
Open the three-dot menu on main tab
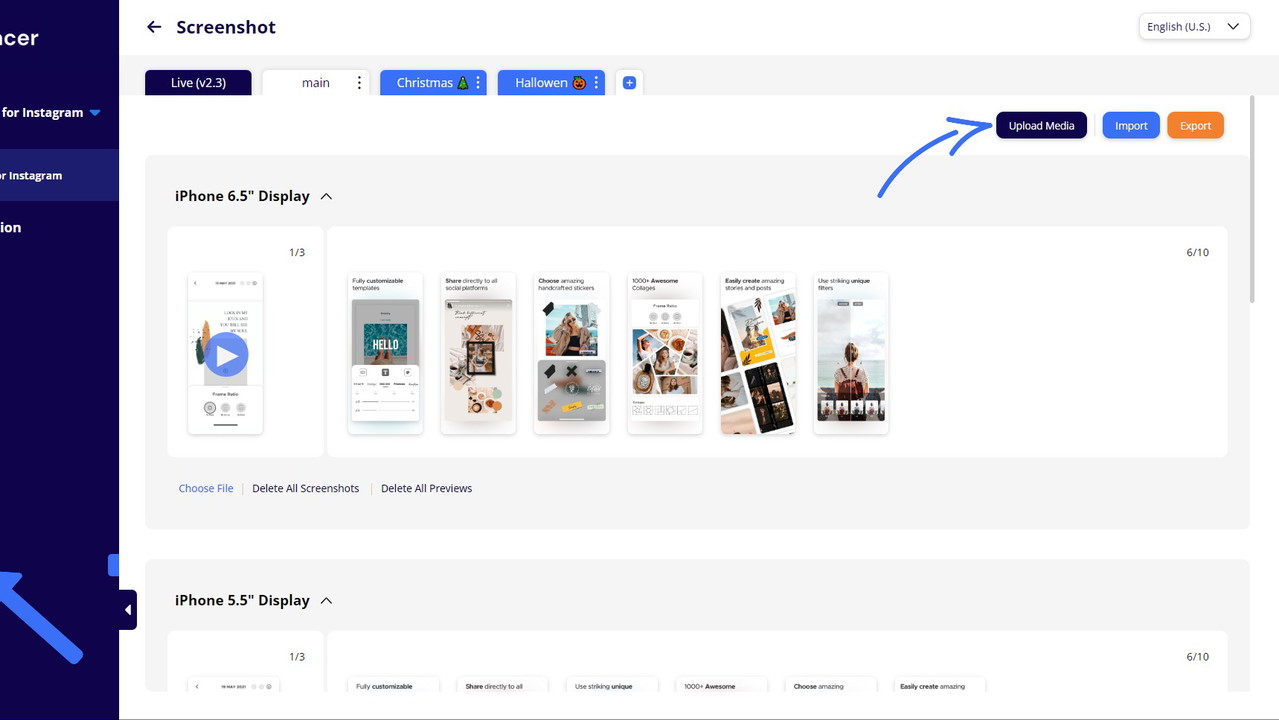click(x=360, y=83)
